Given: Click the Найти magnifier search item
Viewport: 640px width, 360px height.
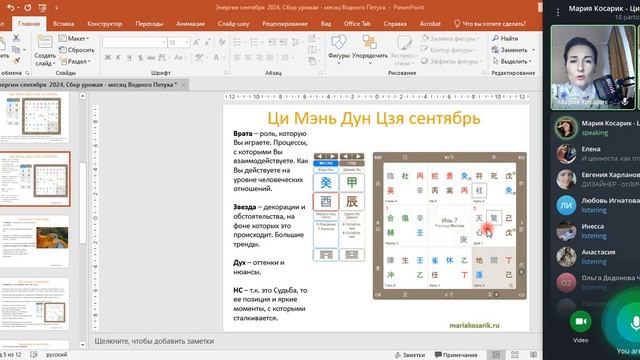Looking at the screenshot, I should (505, 38).
